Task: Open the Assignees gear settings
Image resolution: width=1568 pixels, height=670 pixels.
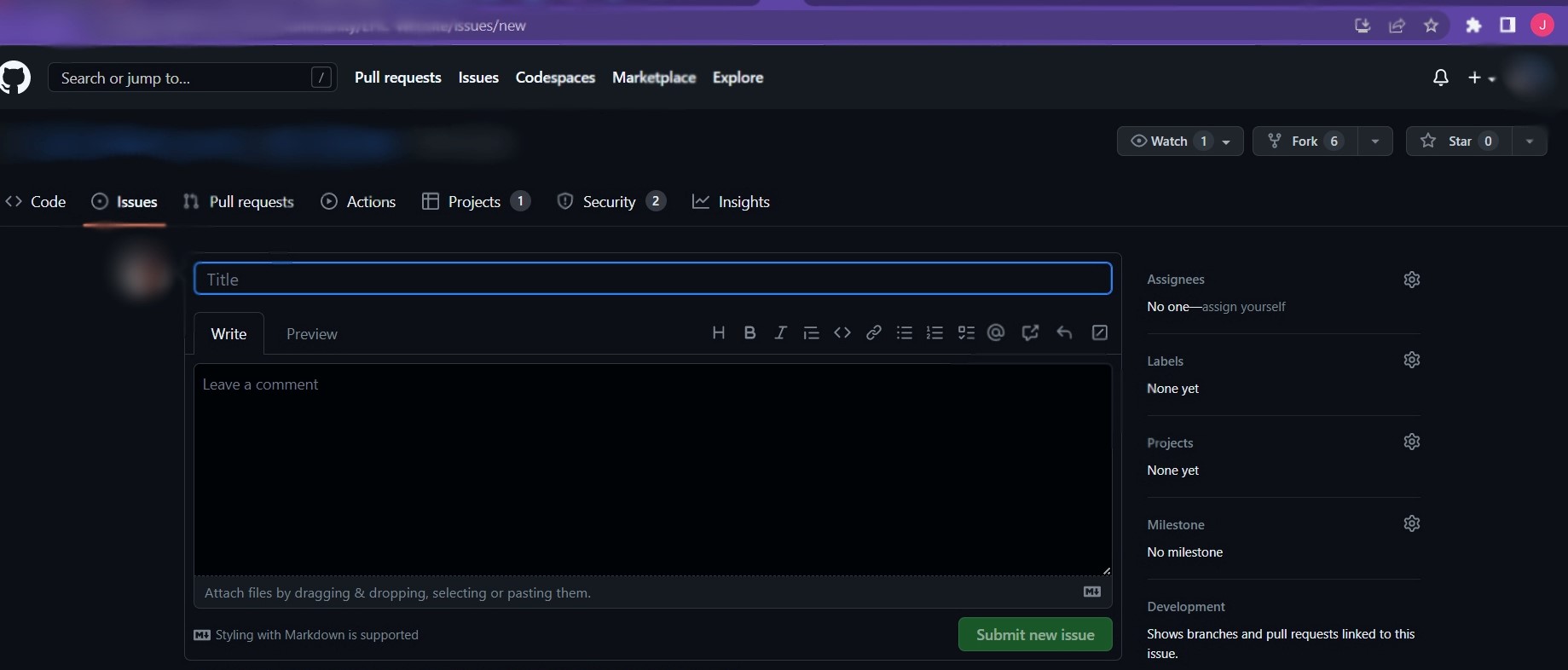Action: point(1412,280)
